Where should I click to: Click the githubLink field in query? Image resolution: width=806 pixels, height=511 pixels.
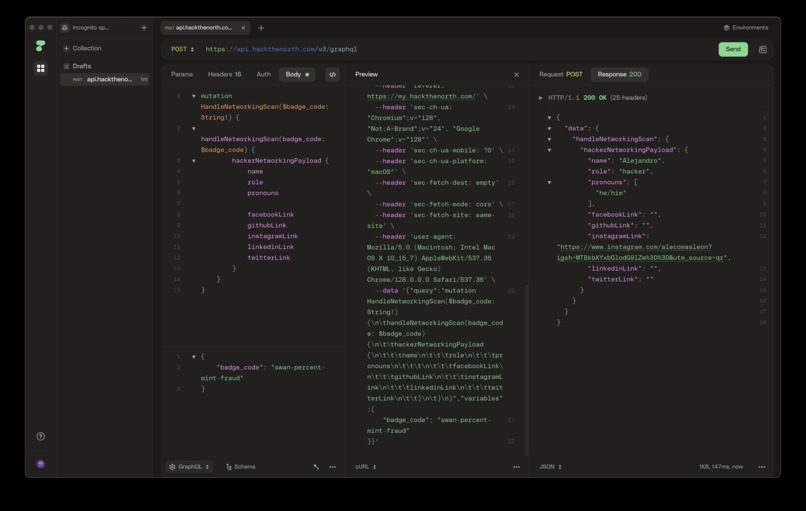pos(267,226)
